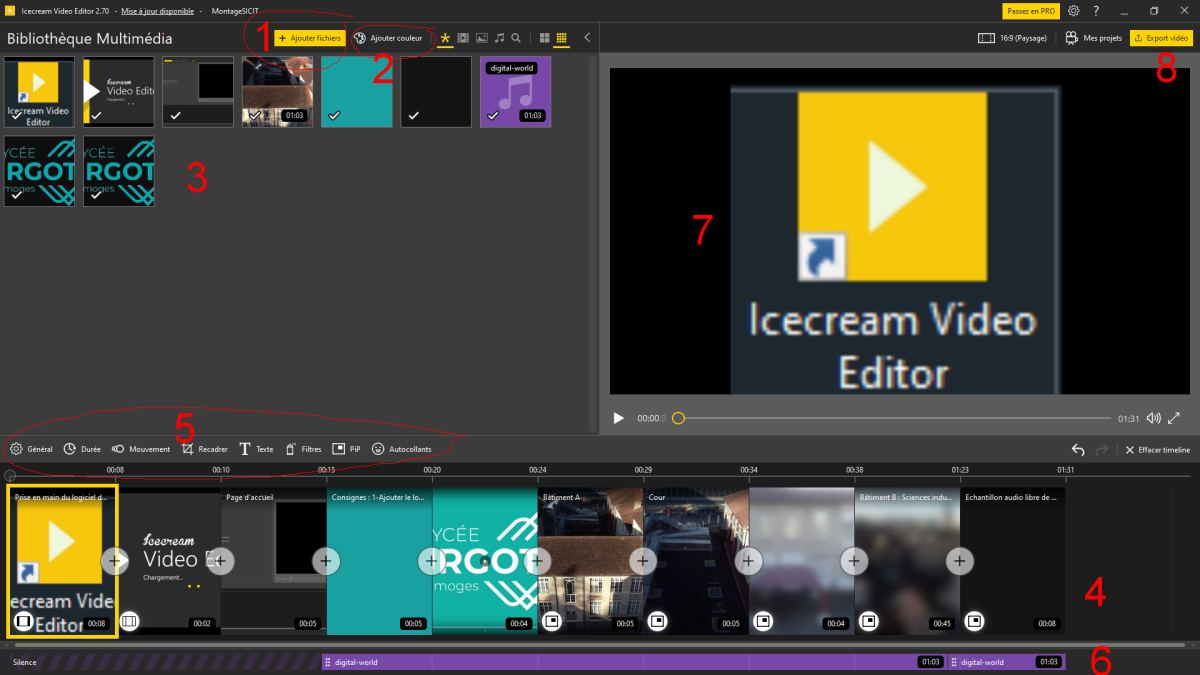1200x675 pixels.
Task: Open the Autocollants stickers tool
Action: tap(401, 449)
